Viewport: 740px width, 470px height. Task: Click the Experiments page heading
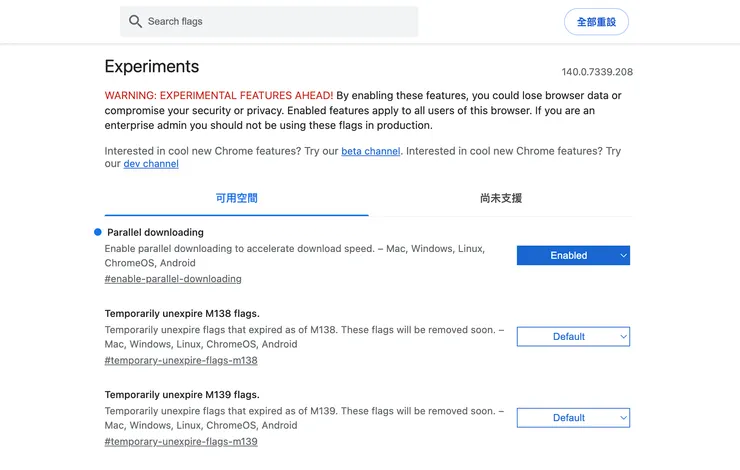pyautogui.click(x=152, y=67)
